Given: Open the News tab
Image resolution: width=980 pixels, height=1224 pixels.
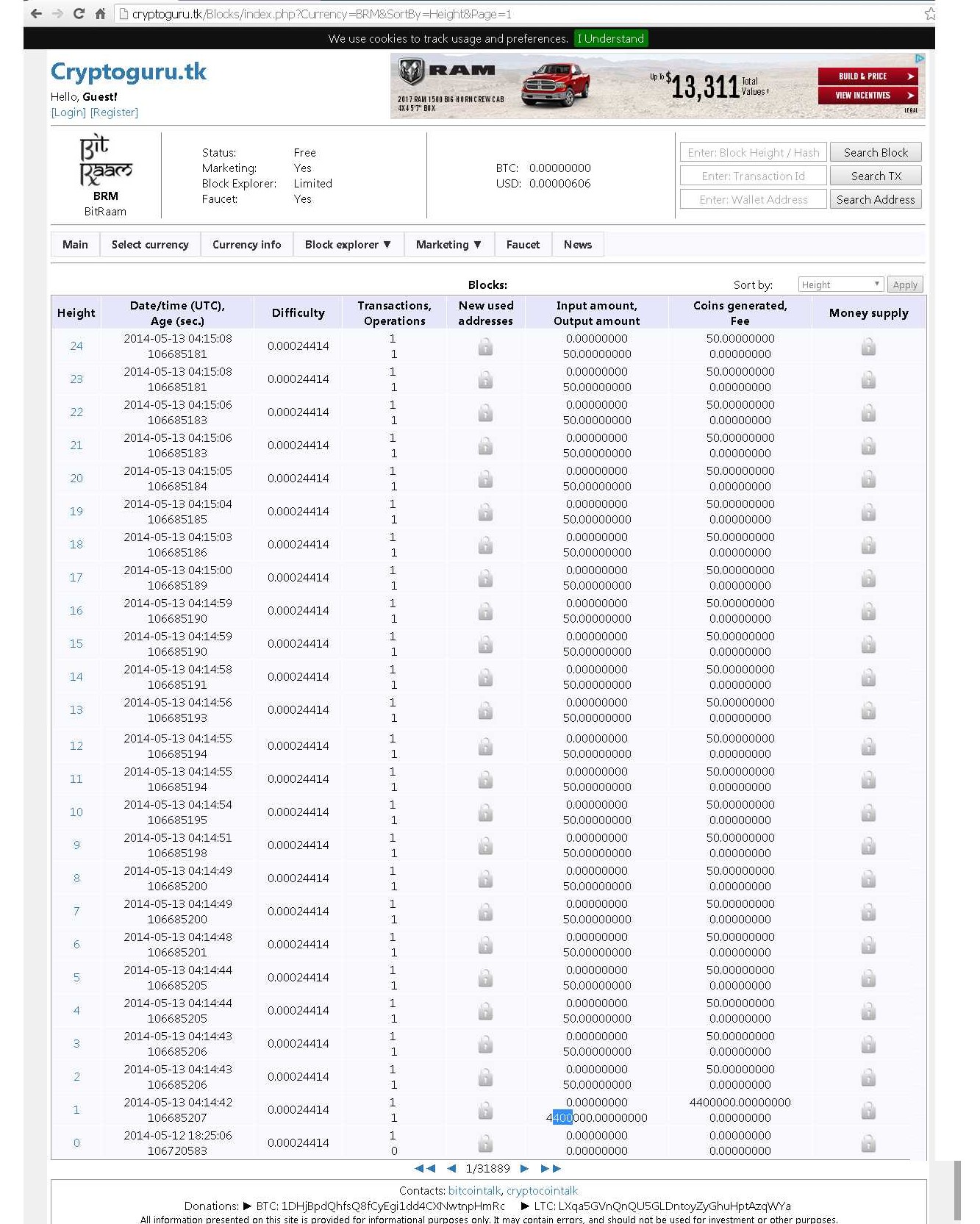Looking at the screenshot, I should (x=578, y=244).
